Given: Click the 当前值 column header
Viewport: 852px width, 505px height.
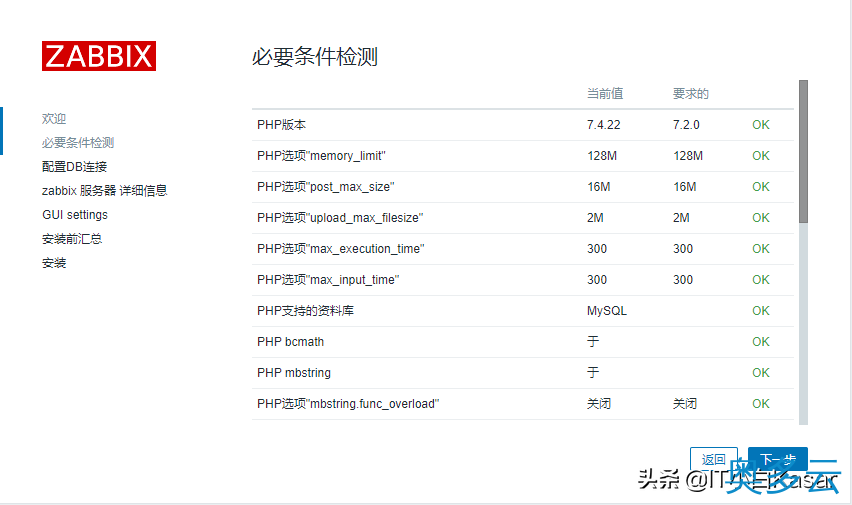Looking at the screenshot, I should [605, 93].
